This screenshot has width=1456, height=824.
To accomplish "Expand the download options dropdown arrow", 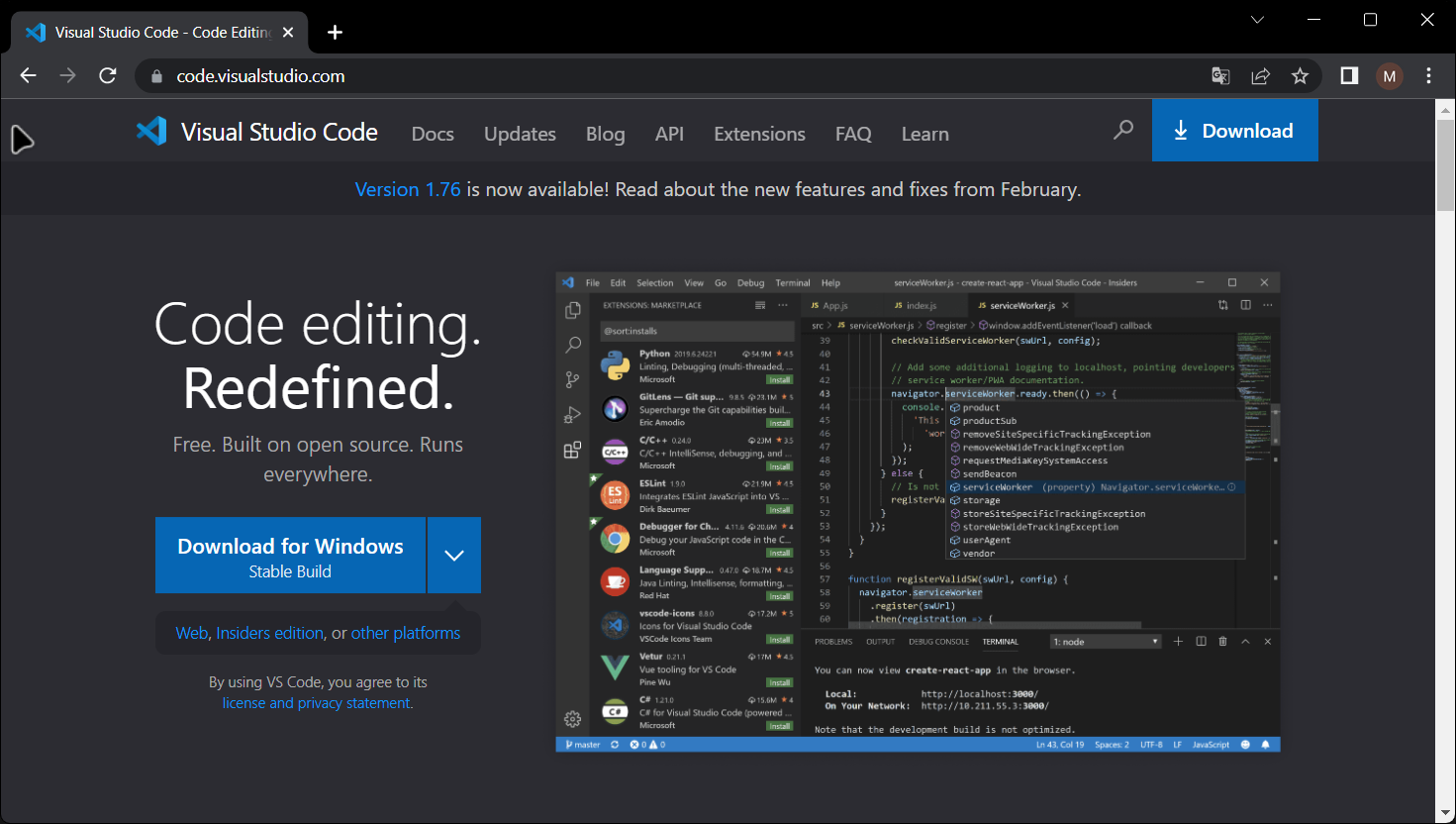I will [x=454, y=556].
